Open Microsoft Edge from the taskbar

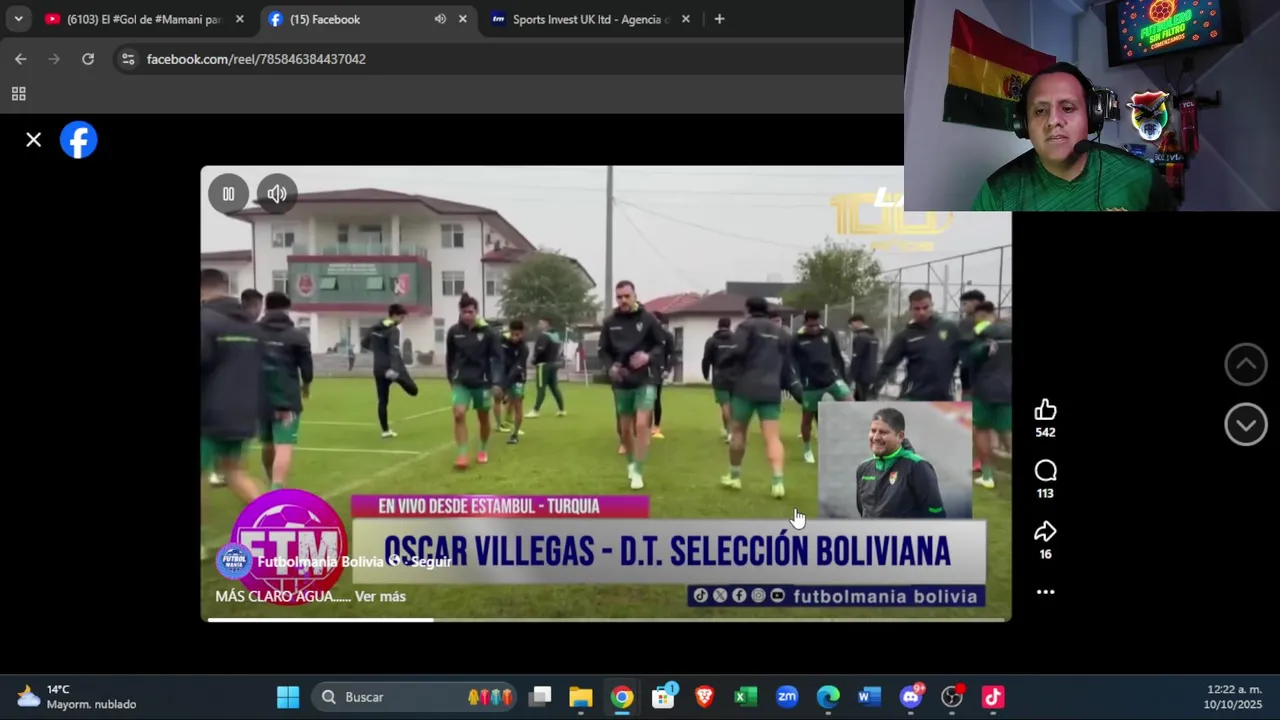point(828,697)
